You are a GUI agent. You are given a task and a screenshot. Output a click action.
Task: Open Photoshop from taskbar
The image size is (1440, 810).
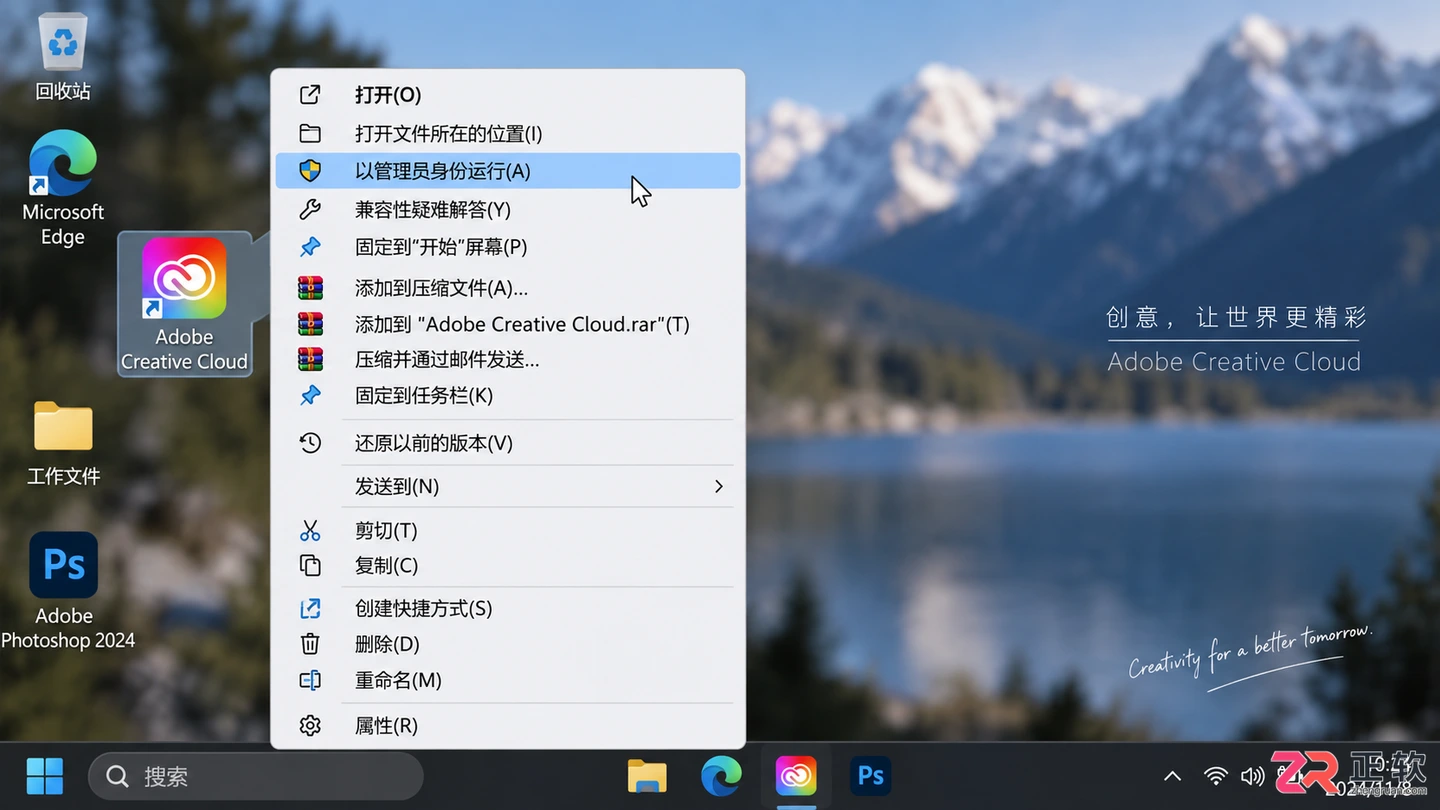click(871, 776)
